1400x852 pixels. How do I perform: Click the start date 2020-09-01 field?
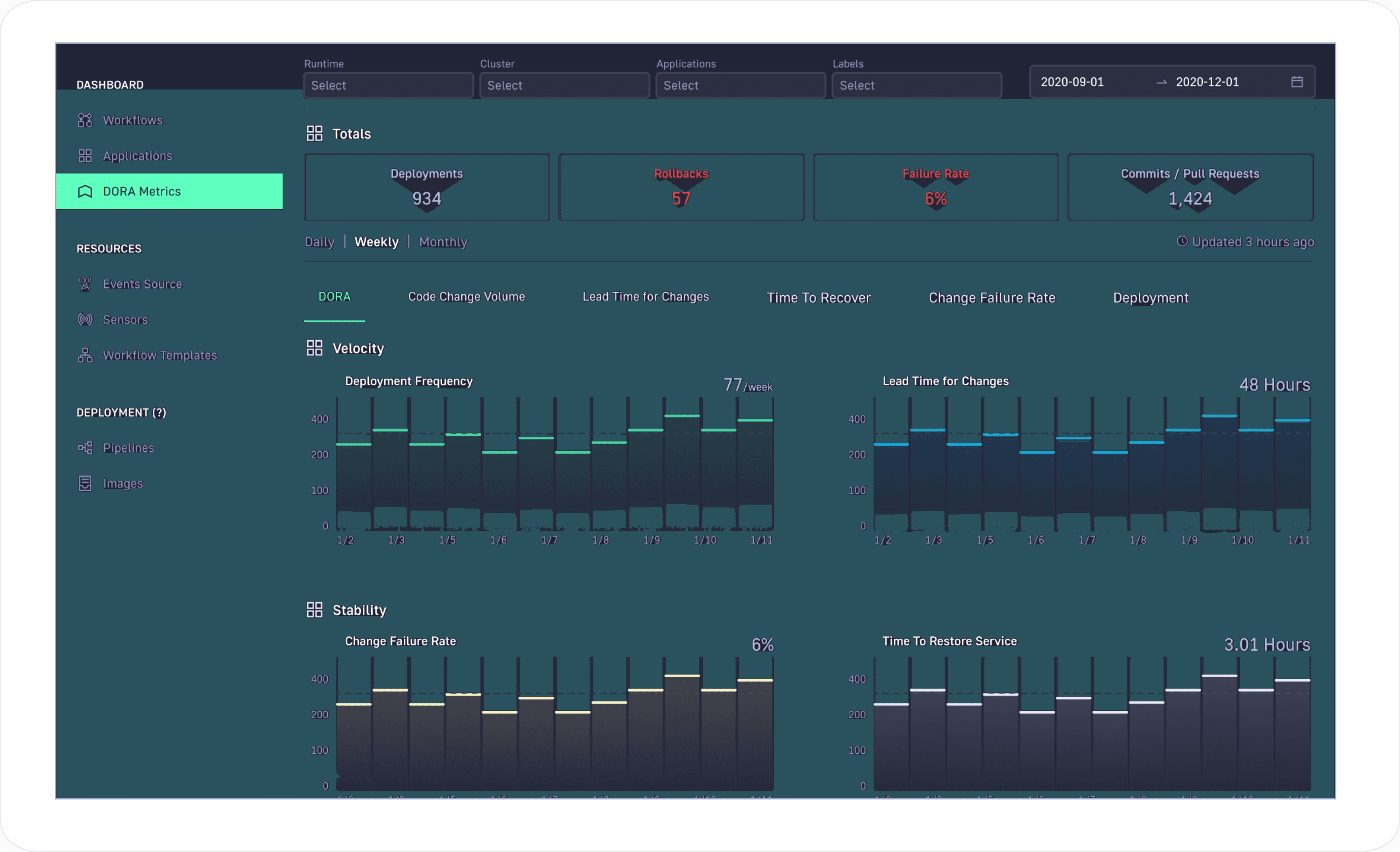[1071, 82]
